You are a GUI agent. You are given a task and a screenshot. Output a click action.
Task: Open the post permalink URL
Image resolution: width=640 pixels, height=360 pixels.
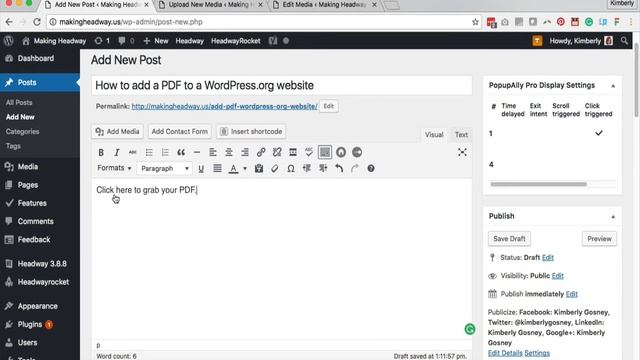click(224, 106)
